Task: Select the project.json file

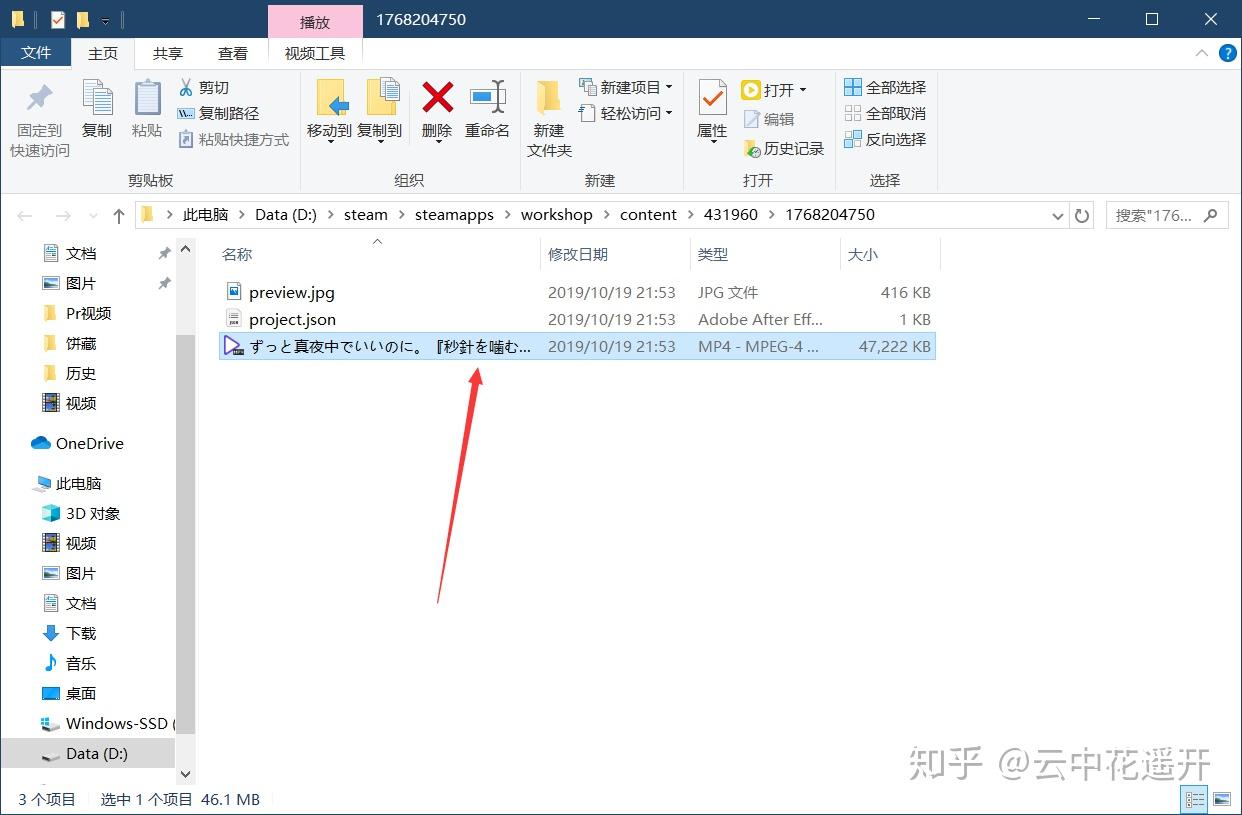Action: click(x=292, y=320)
